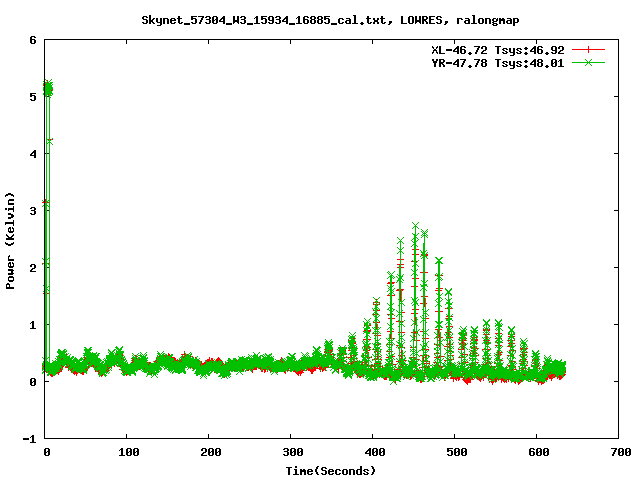Viewport: 640px width, 480px height.
Task: Click x-axis tick label 200
Action: coord(211,452)
